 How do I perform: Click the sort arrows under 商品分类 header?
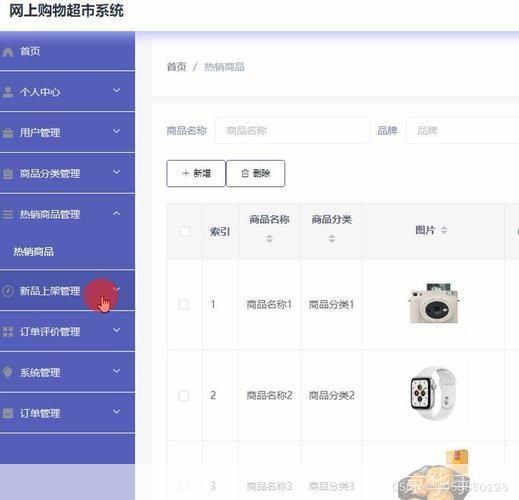pyautogui.click(x=332, y=238)
